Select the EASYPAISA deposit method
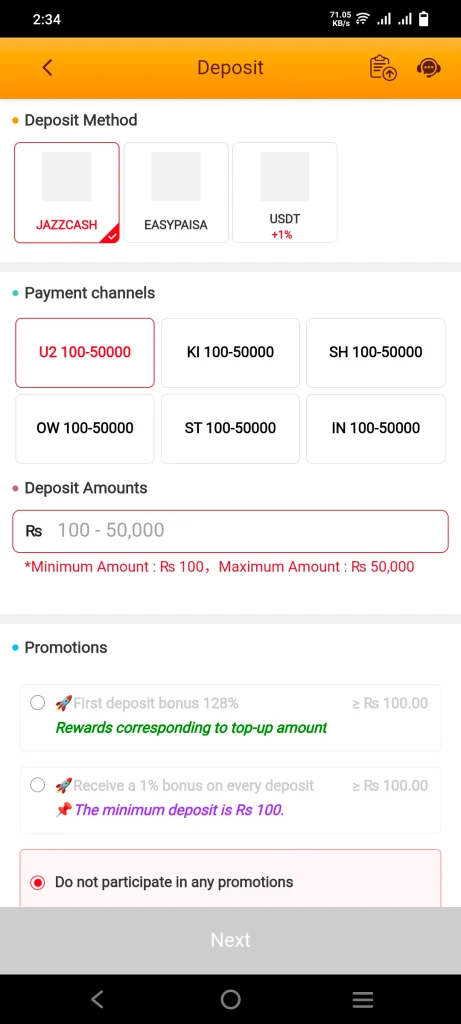The height and width of the screenshot is (1024, 461). coord(176,193)
